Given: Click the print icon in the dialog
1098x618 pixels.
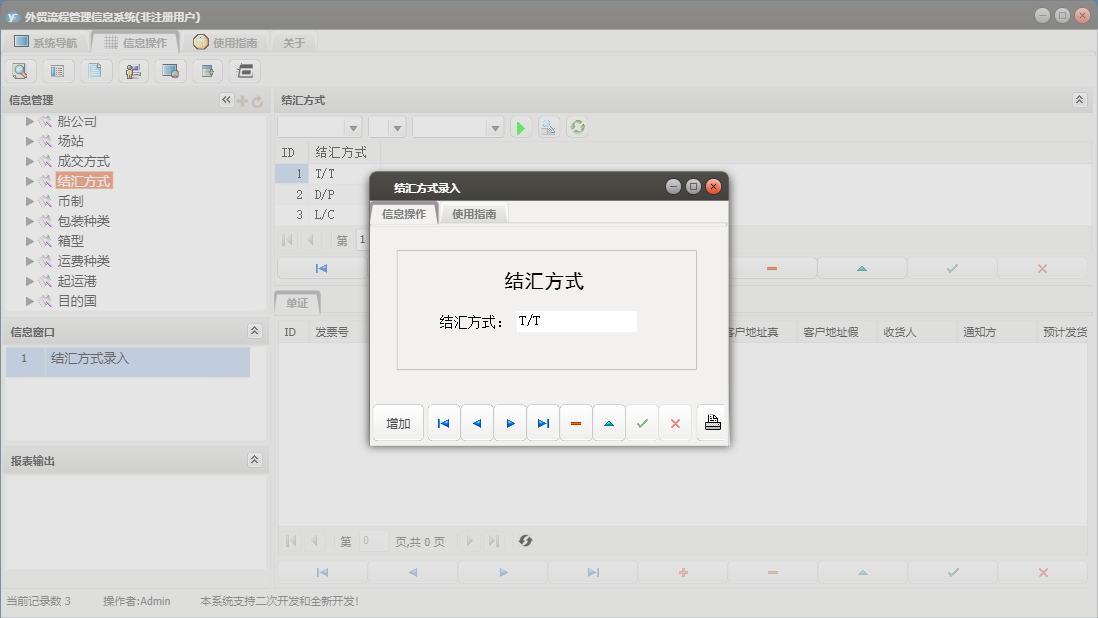Looking at the screenshot, I should click(711, 422).
